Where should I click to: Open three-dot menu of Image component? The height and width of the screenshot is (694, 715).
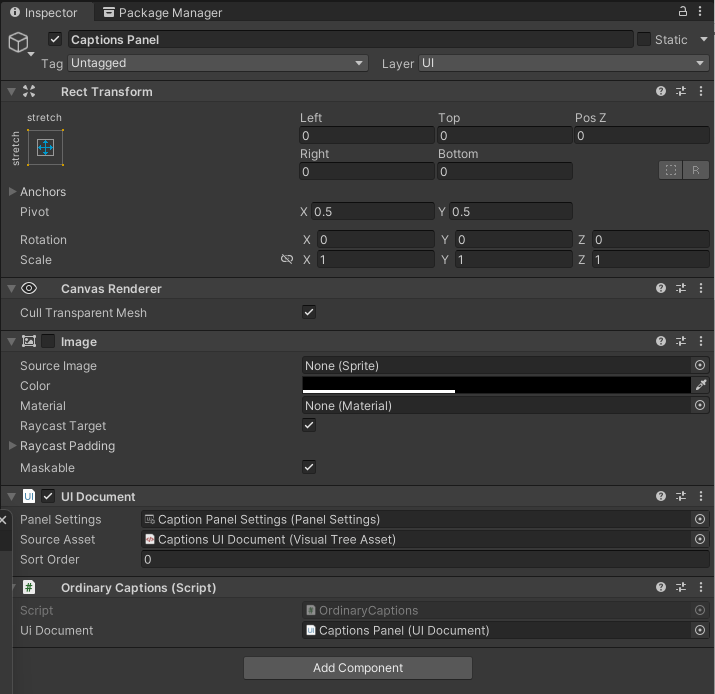tap(700, 341)
